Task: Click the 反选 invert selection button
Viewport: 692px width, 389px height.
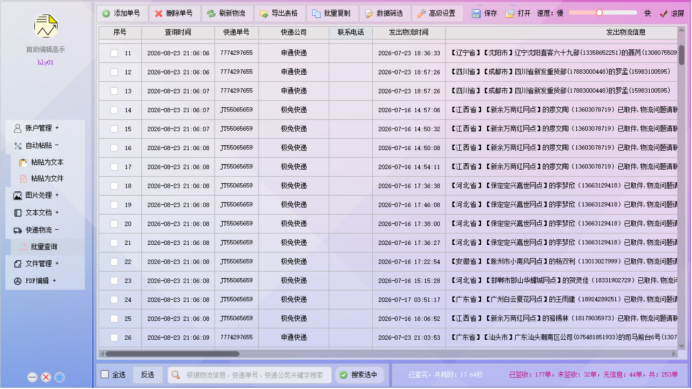Action: pos(147,374)
